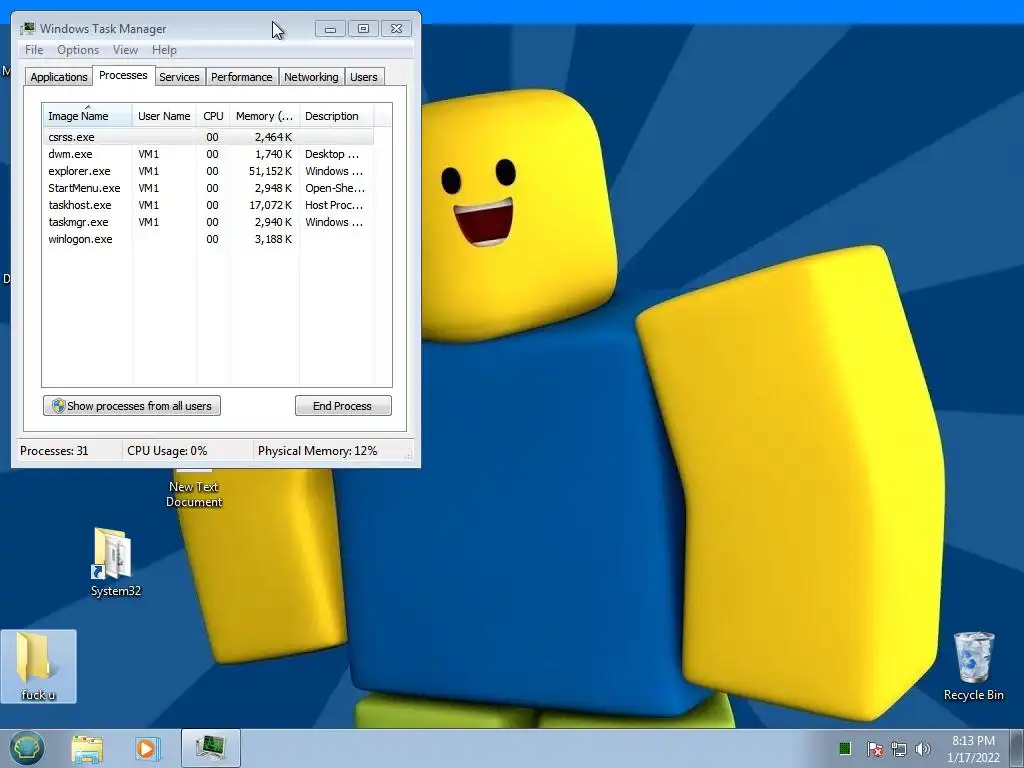This screenshot has height=768, width=1024.
Task: Sort by CPU column header
Action: [213, 116]
